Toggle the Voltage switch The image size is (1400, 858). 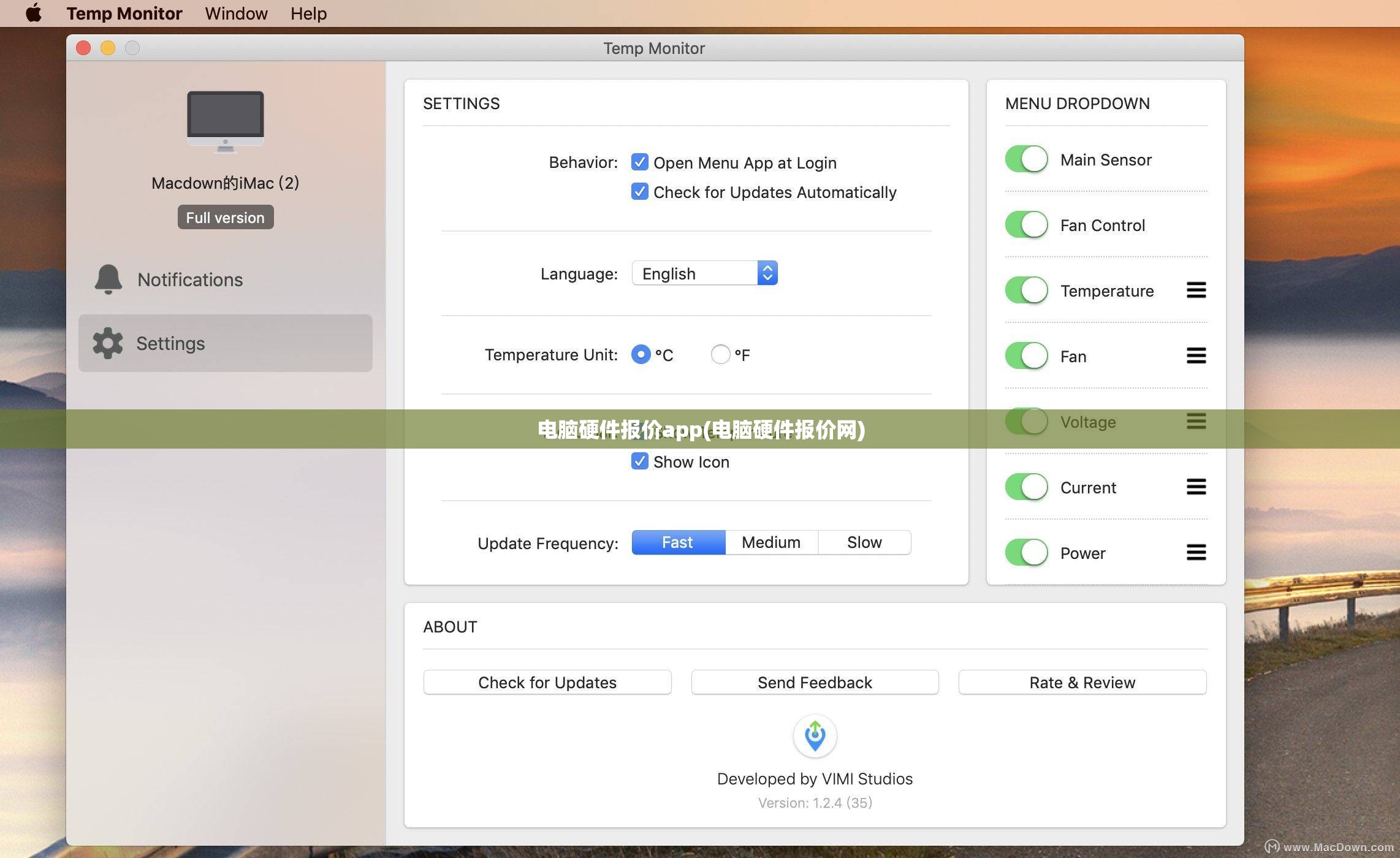1027,422
